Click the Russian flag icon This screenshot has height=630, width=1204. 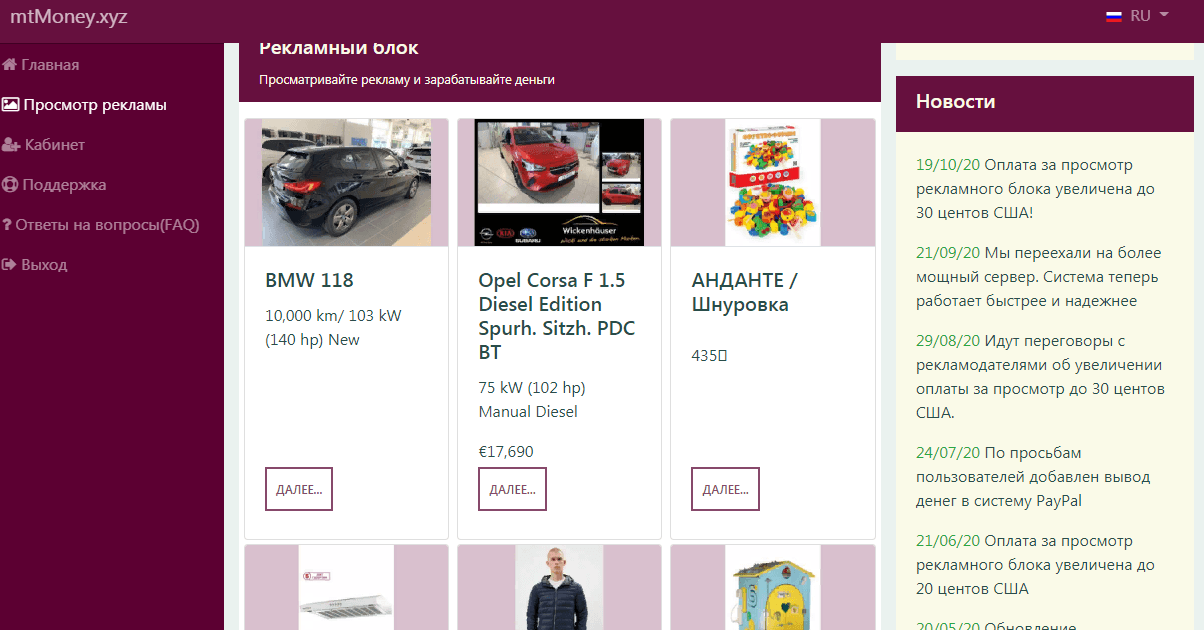click(1114, 16)
